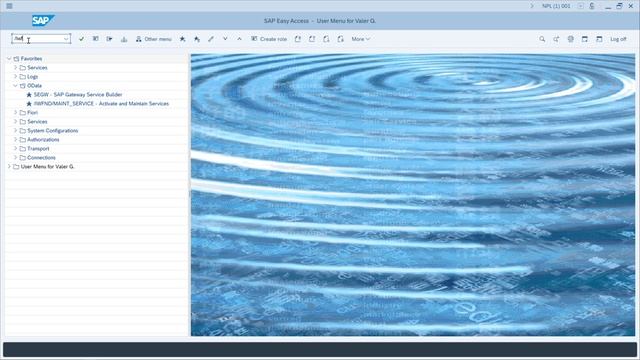The image size is (640, 360).
Task: Select the User Menu for Valer G. label
Action: coord(47,167)
